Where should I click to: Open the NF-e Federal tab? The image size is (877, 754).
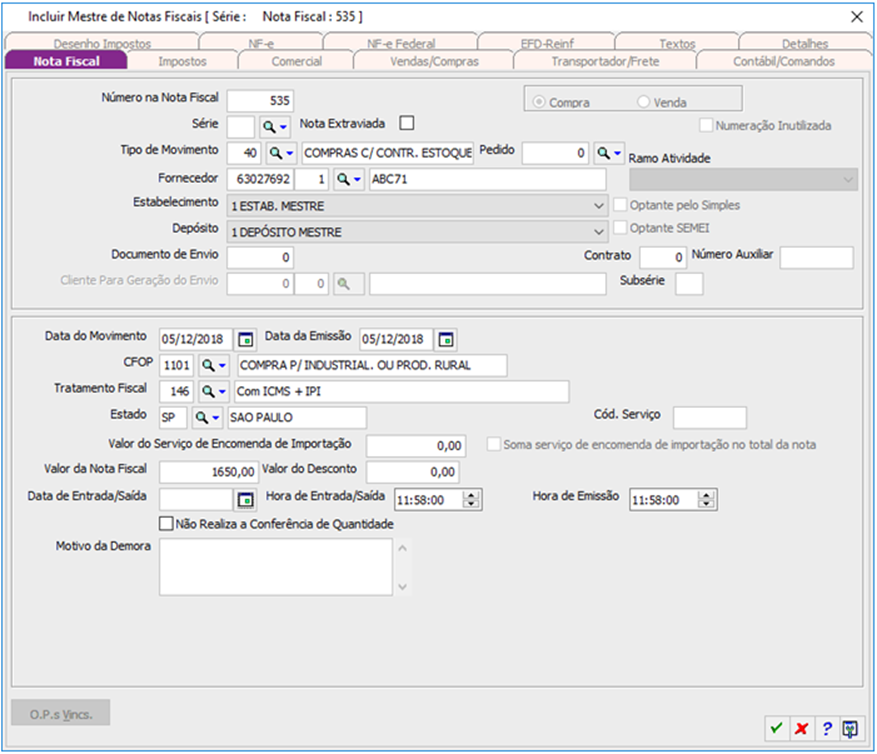pyautogui.click(x=400, y=43)
